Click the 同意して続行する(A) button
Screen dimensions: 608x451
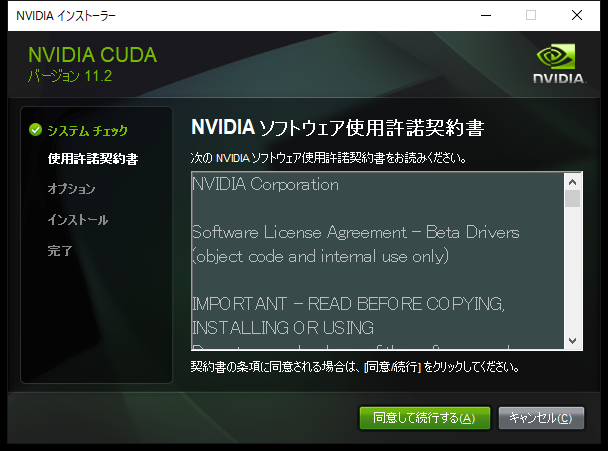point(425,418)
